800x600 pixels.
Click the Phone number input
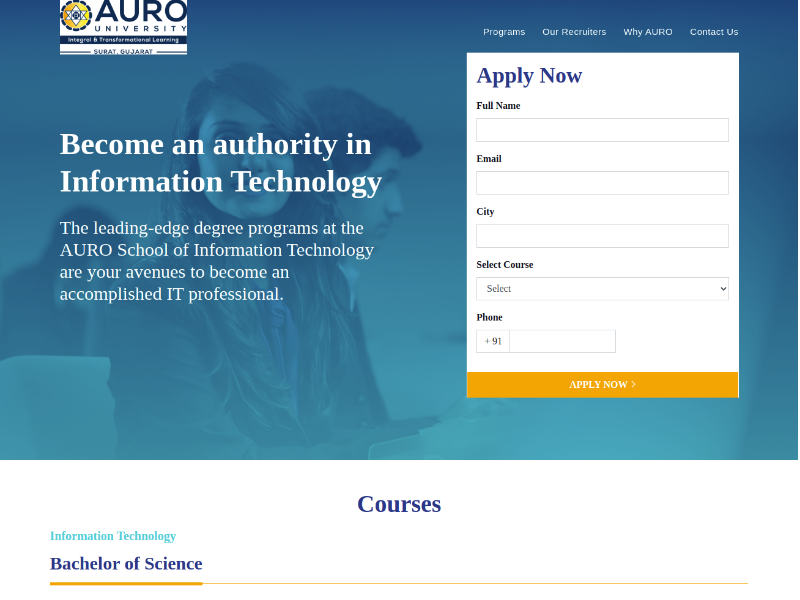coord(562,341)
